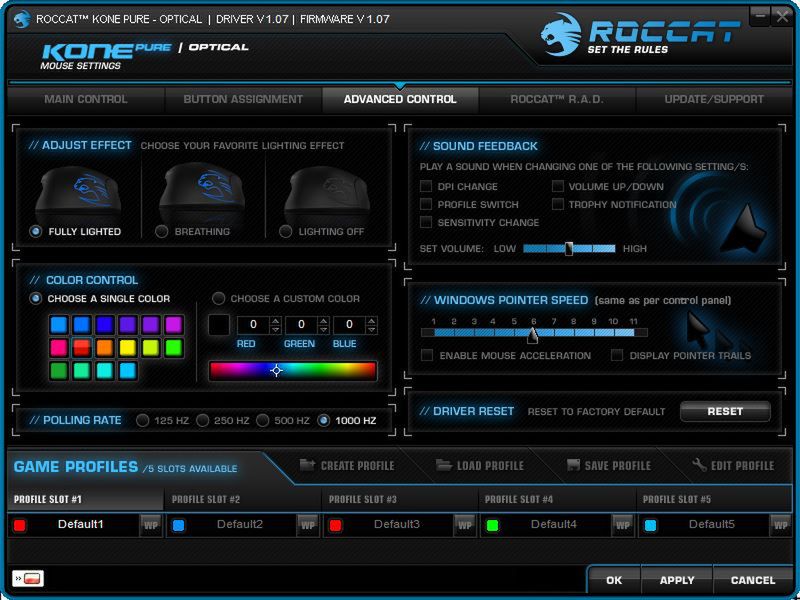Click the Cancel button

tap(753, 580)
